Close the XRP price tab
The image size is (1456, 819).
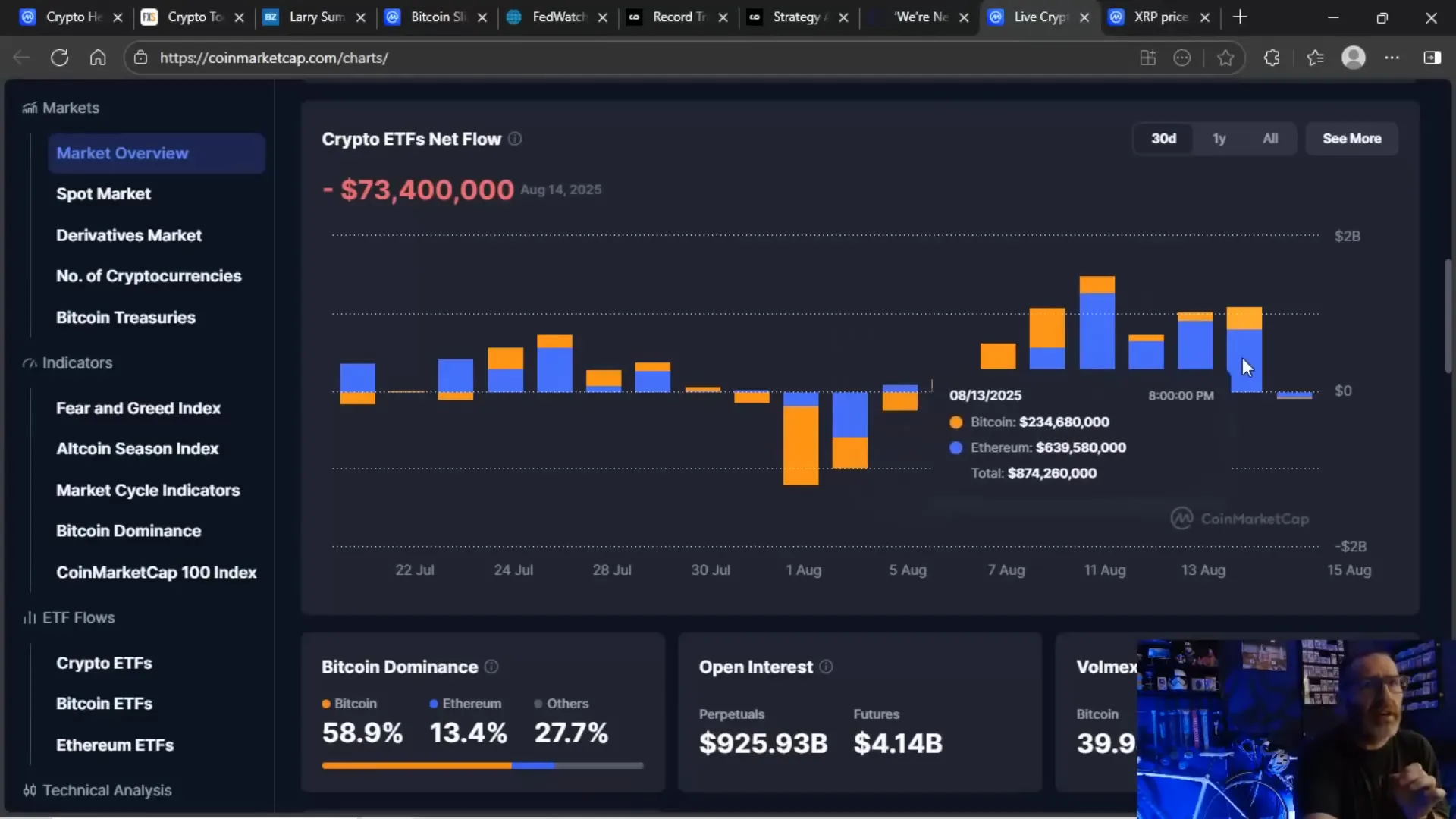click(1205, 17)
